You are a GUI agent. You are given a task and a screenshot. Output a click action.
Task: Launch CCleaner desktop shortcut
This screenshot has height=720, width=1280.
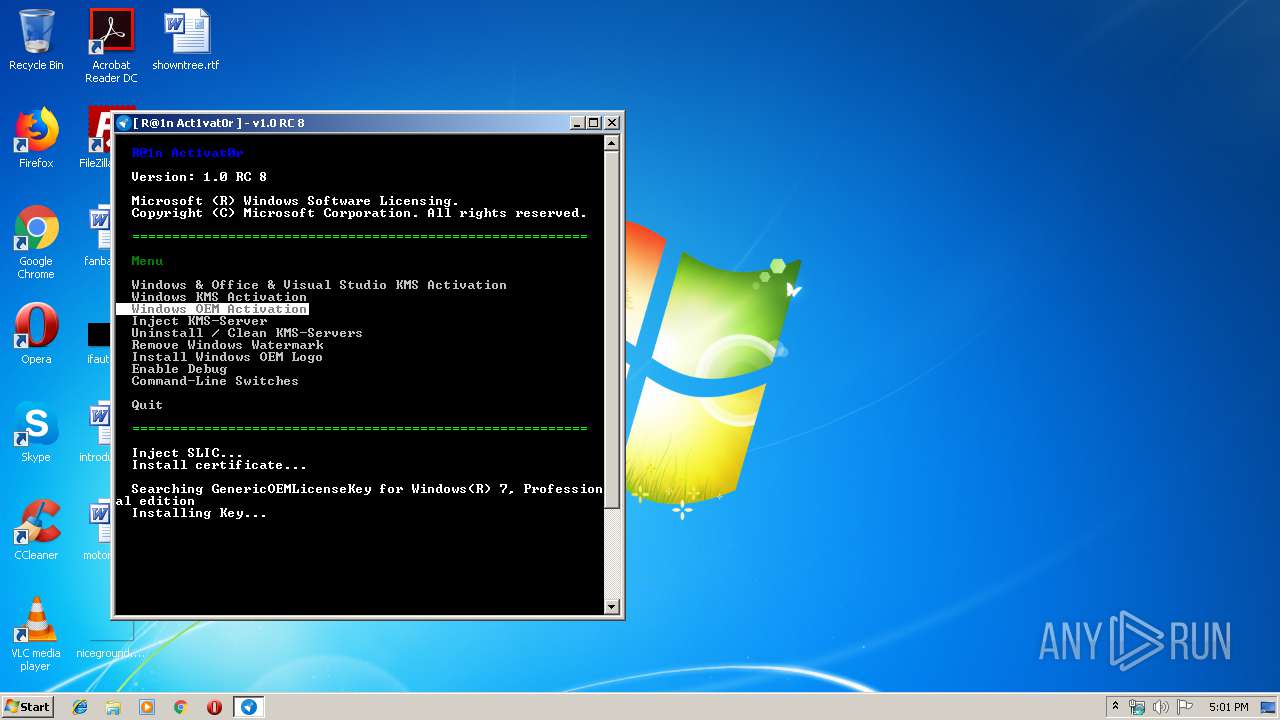coord(36,530)
